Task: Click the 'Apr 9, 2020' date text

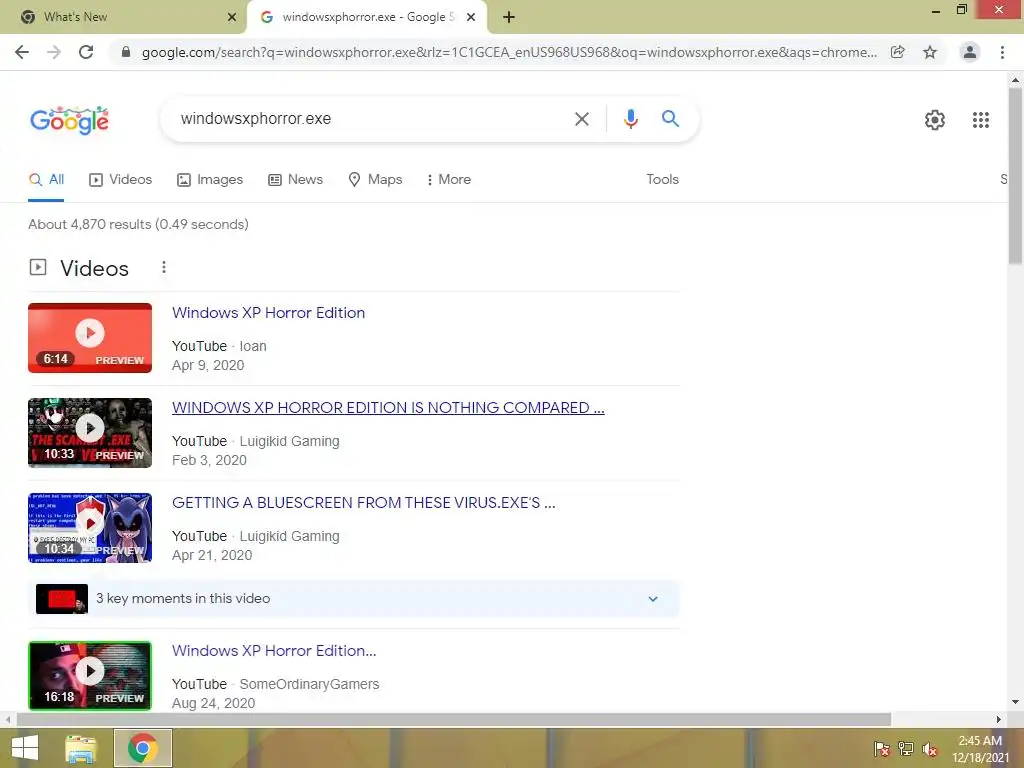Action: coord(208,366)
